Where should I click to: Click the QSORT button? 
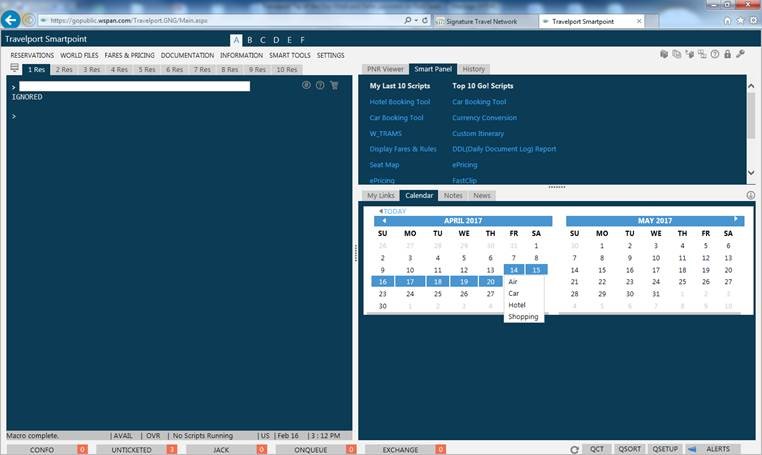[x=629, y=449]
